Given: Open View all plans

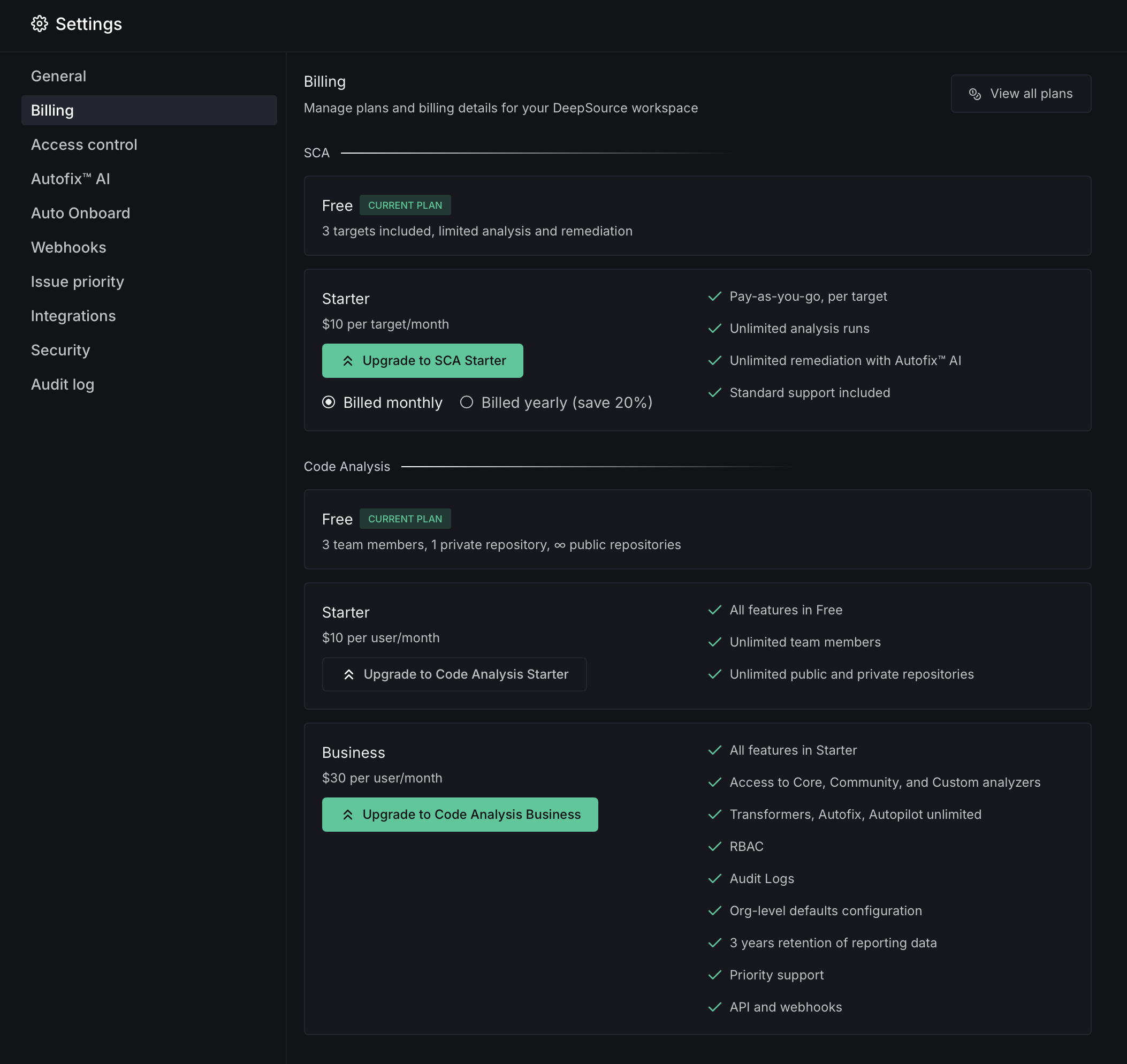Looking at the screenshot, I should pos(1021,94).
